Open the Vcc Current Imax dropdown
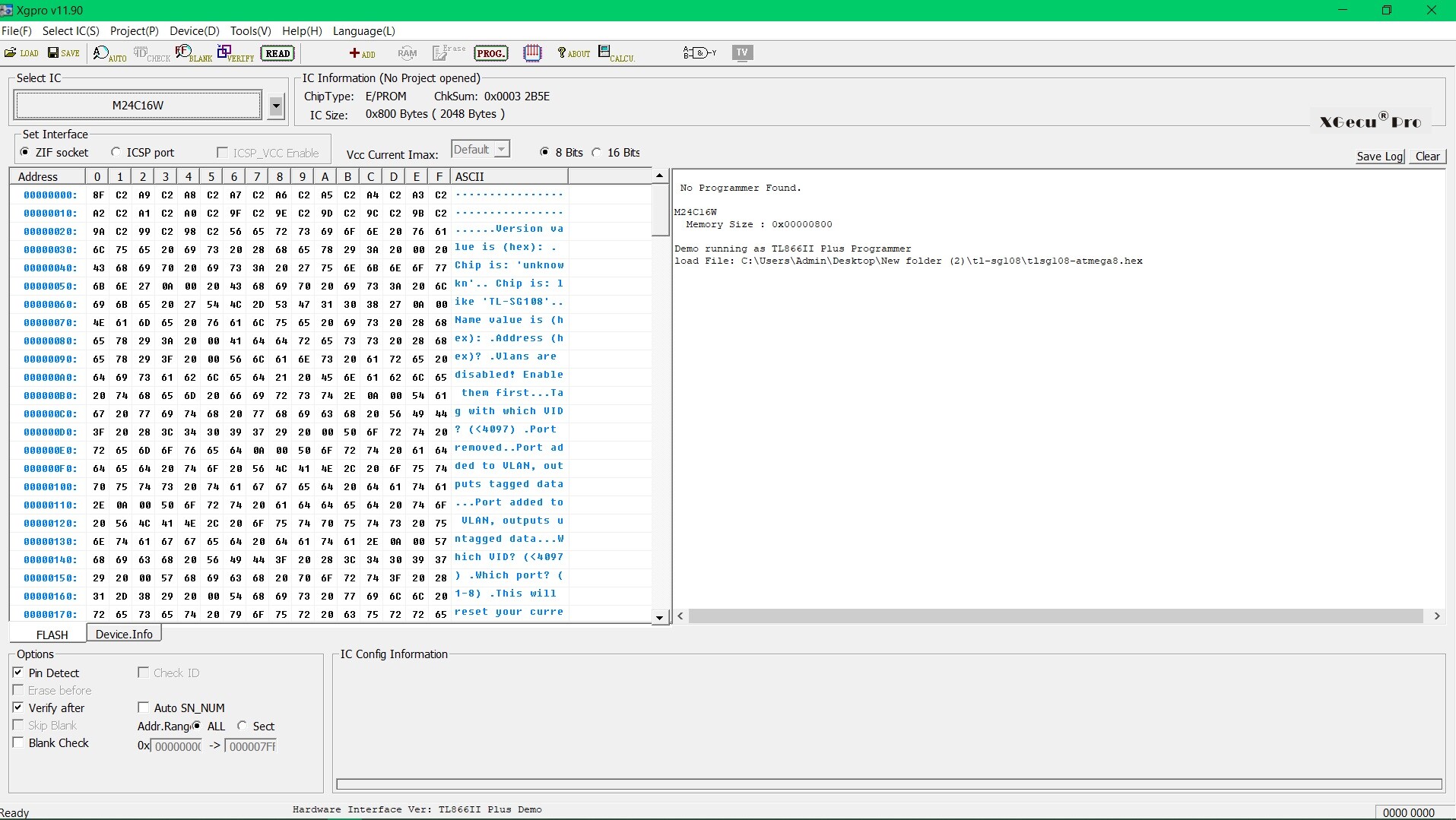 click(x=502, y=150)
